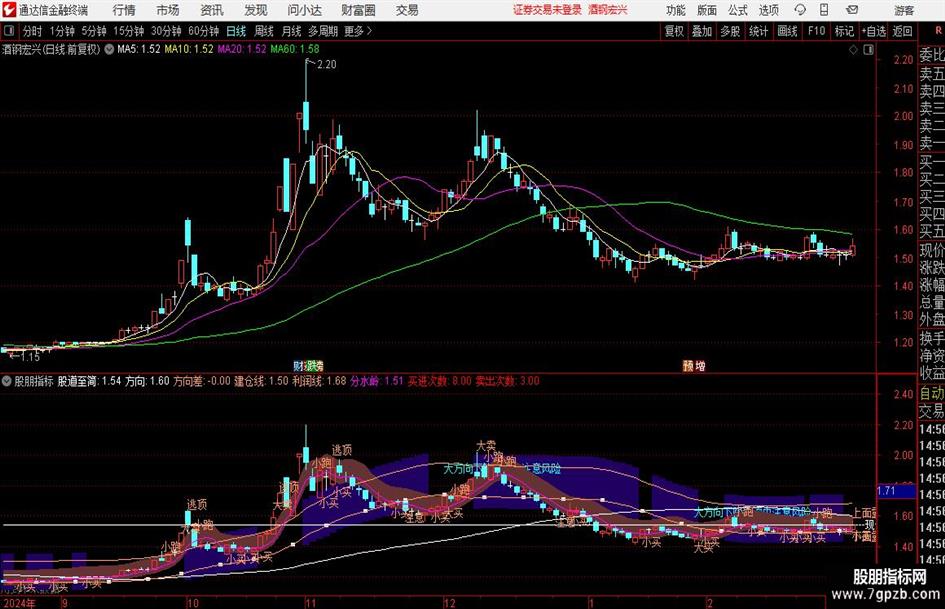Click the 画线 drawing tools button
The width and height of the screenshot is (945, 609).
coord(787,31)
